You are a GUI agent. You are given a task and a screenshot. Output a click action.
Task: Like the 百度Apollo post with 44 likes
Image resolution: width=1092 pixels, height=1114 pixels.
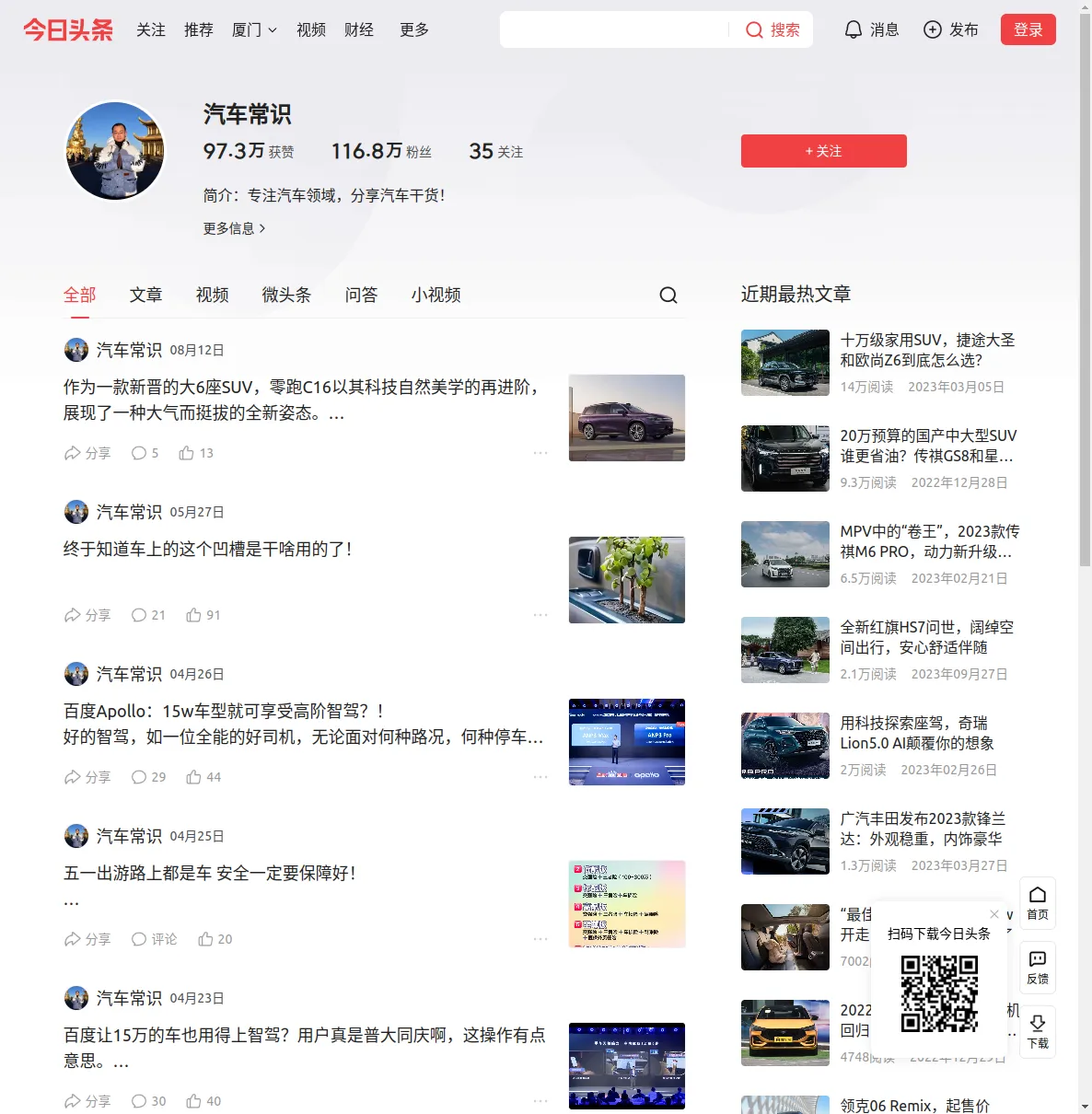[203, 777]
